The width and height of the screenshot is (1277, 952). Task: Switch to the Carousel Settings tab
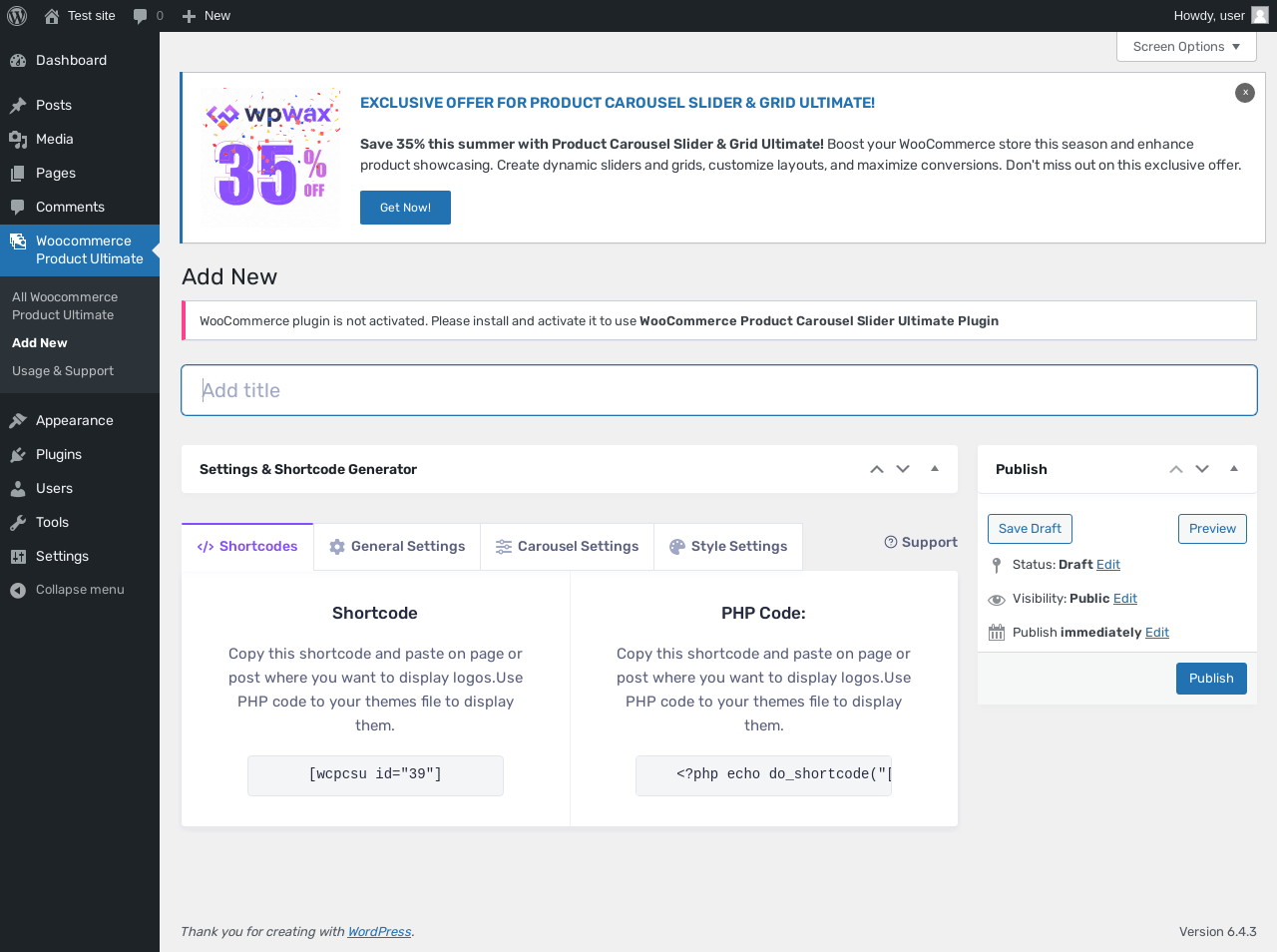(568, 547)
